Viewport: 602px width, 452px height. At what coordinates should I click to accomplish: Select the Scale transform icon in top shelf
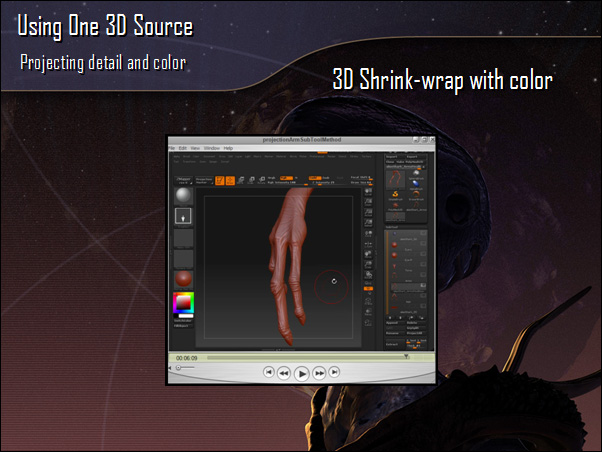pyautogui.click(x=251, y=180)
